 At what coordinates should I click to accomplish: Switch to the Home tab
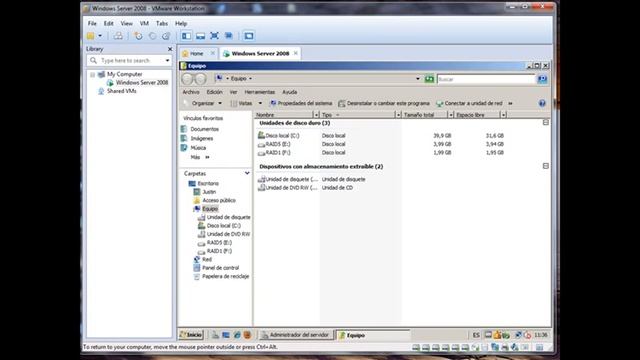point(196,53)
